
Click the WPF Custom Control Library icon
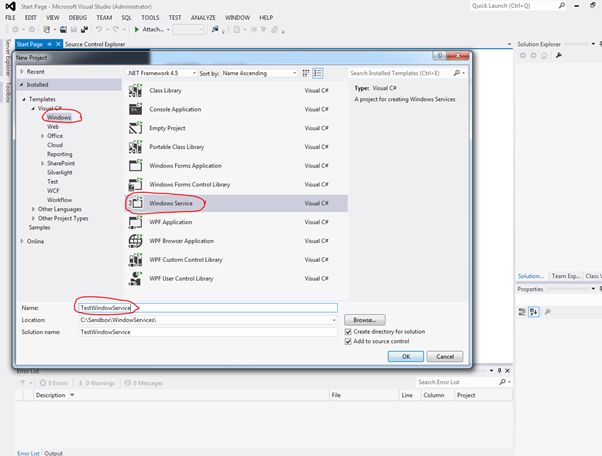(135, 260)
